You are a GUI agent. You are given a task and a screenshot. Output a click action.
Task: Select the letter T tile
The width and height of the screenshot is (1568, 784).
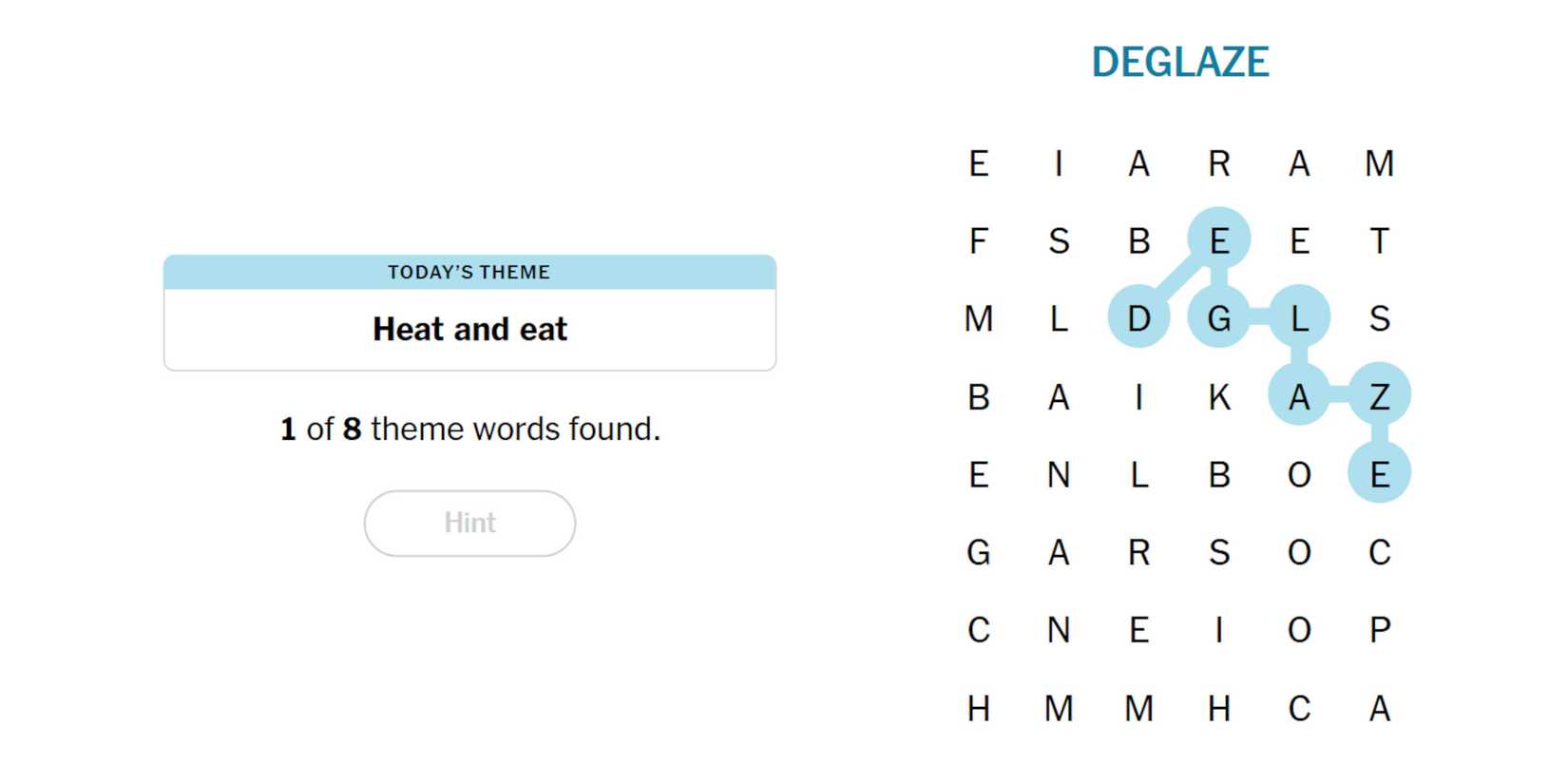click(1379, 240)
